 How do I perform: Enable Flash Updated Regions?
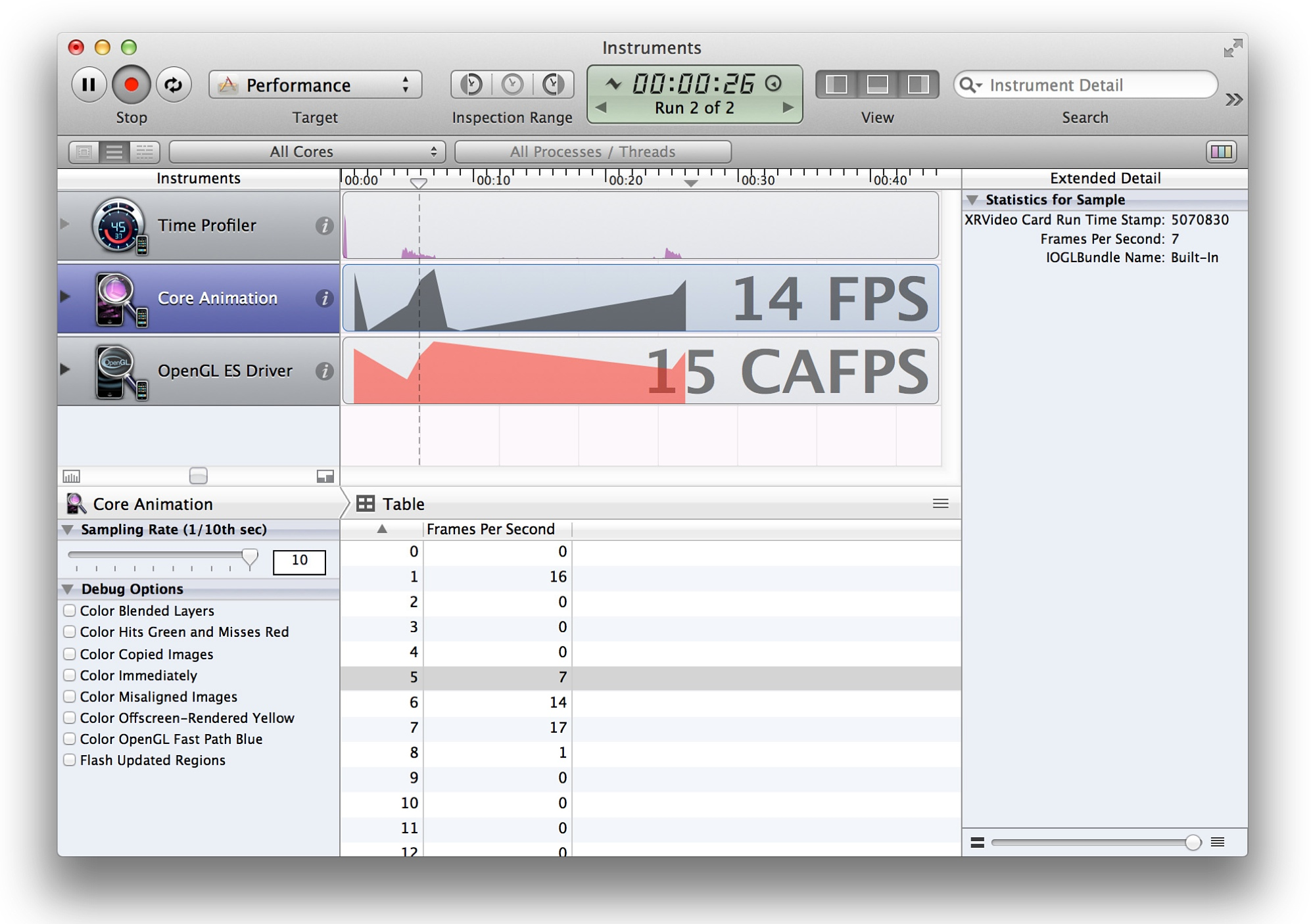(x=69, y=760)
